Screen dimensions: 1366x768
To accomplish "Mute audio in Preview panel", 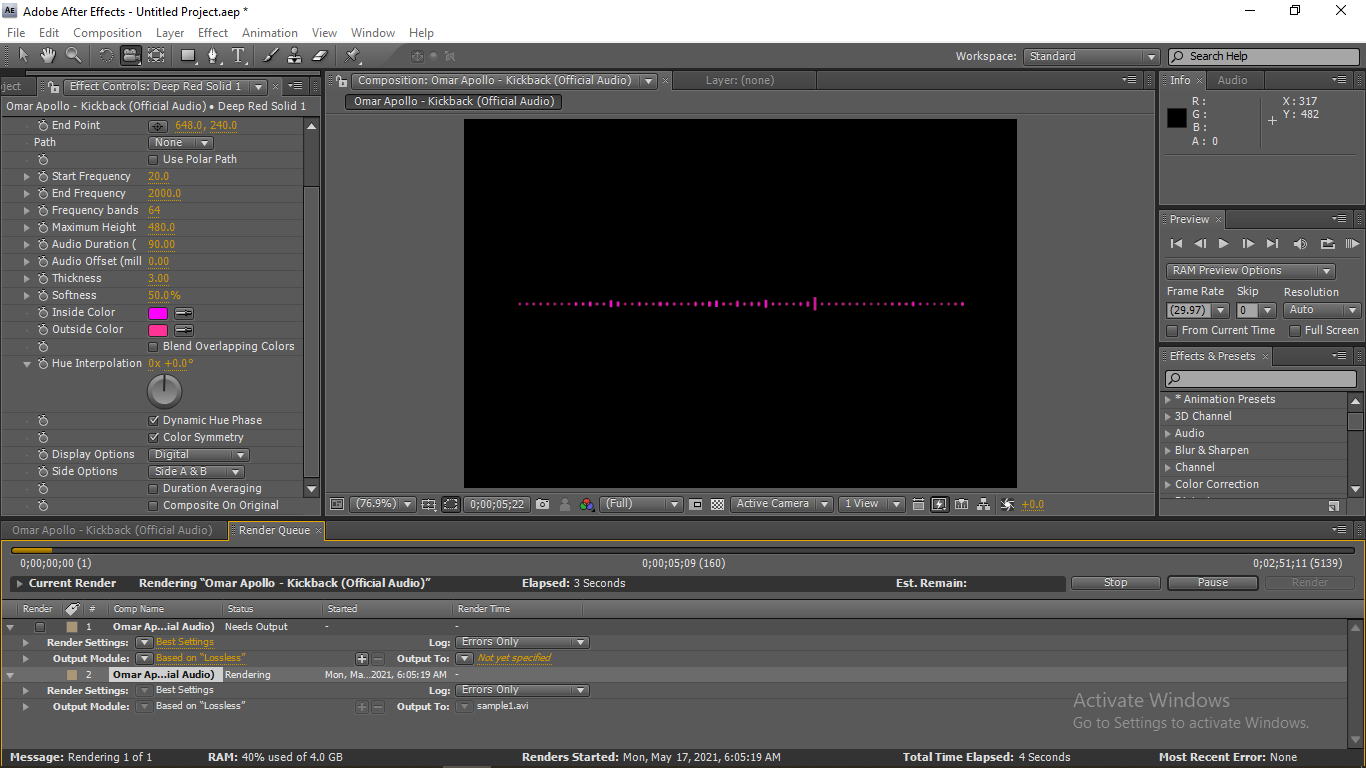I will [1300, 244].
